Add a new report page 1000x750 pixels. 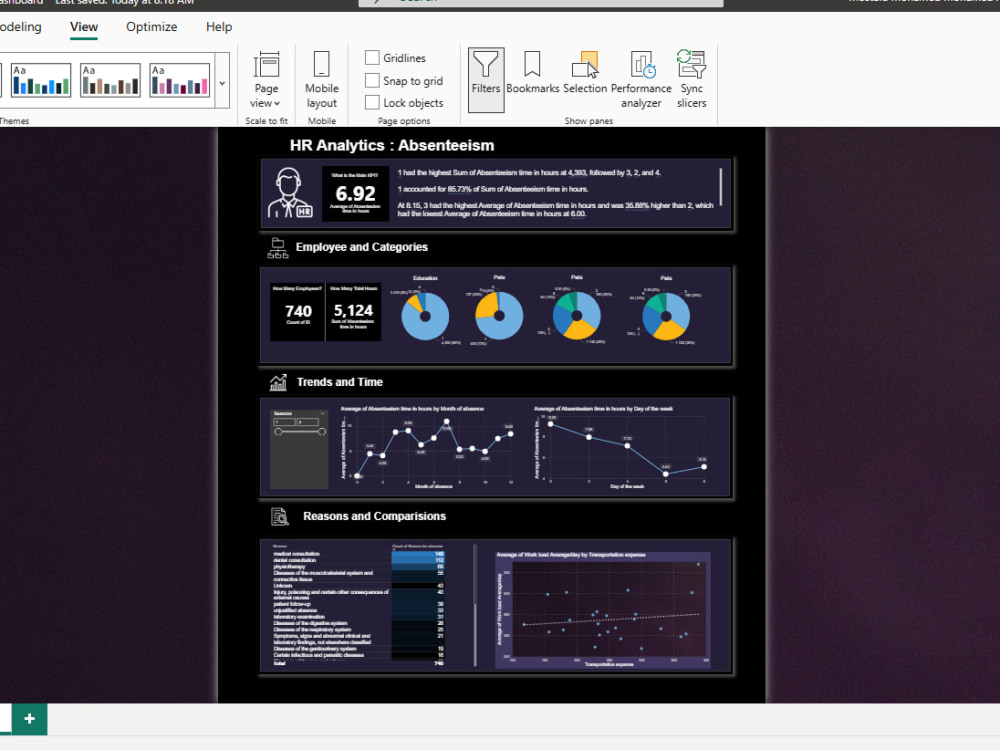29,719
